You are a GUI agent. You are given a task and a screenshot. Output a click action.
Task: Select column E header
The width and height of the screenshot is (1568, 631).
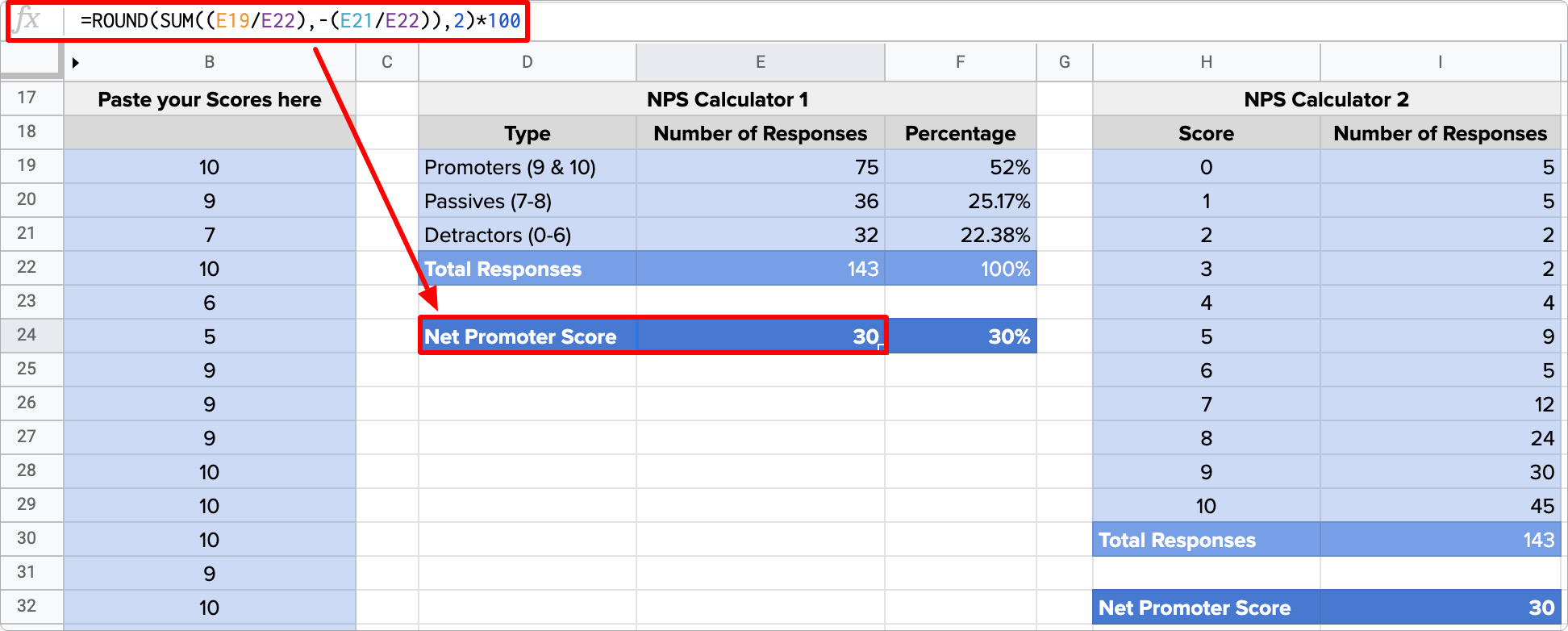[x=760, y=62]
